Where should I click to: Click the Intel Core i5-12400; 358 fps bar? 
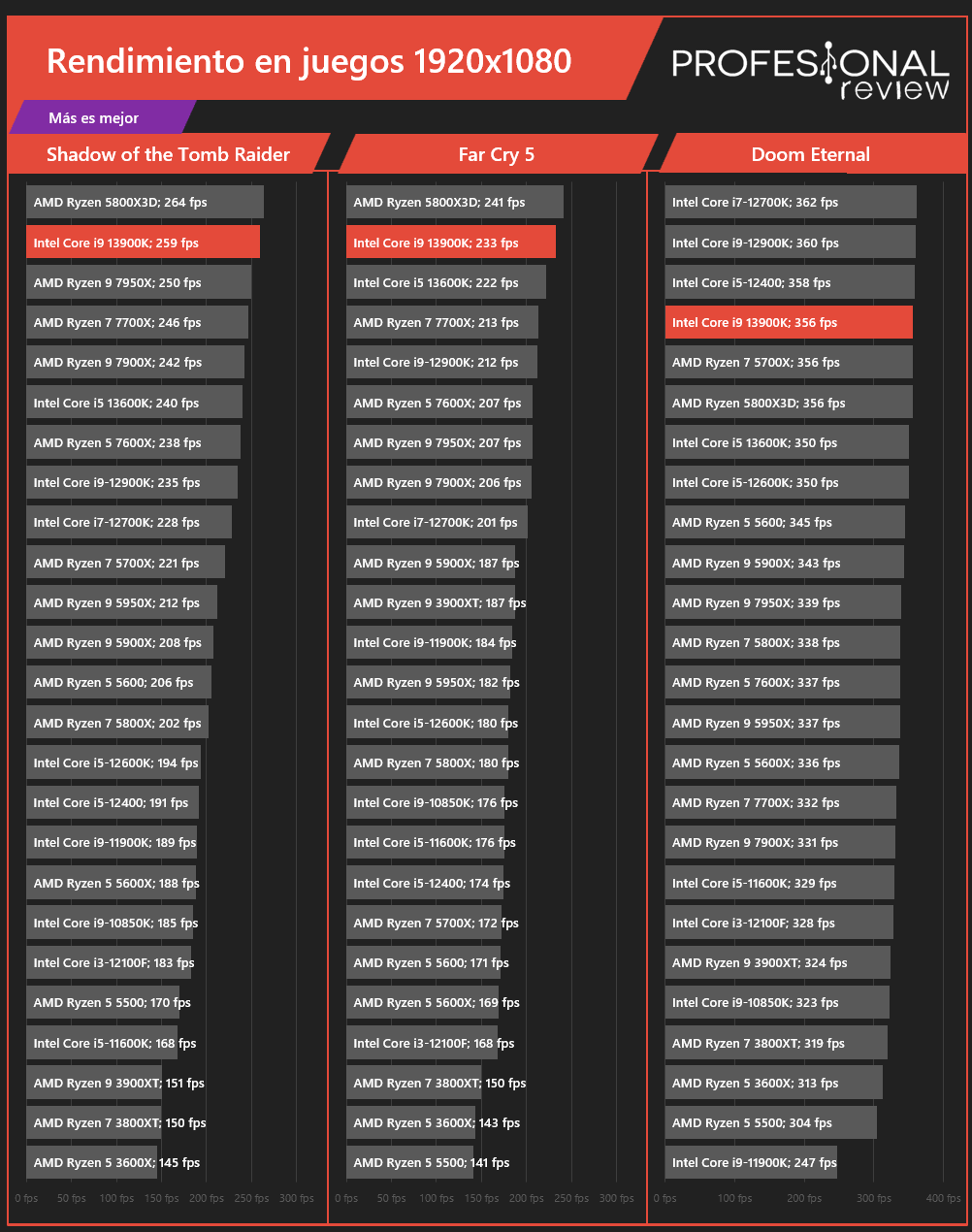[x=790, y=282]
